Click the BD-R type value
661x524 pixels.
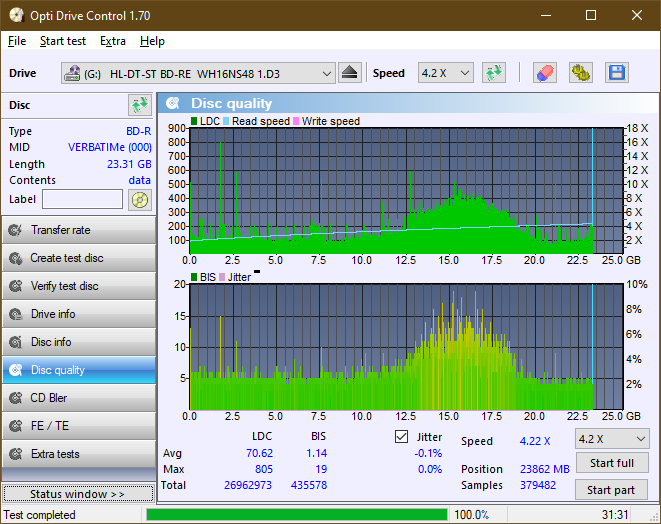click(x=138, y=132)
